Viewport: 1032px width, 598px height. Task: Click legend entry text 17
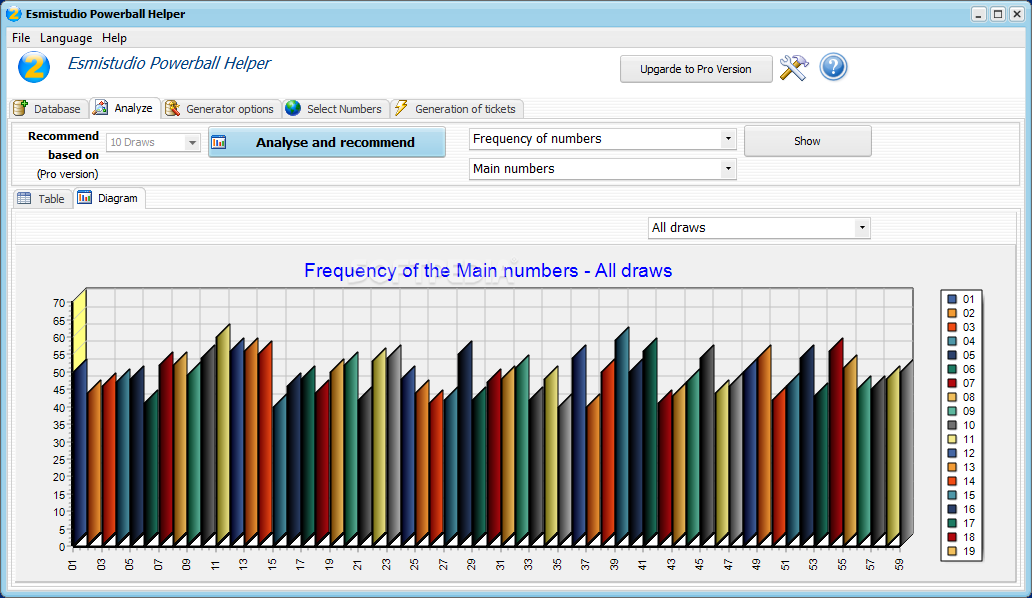pos(969,524)
